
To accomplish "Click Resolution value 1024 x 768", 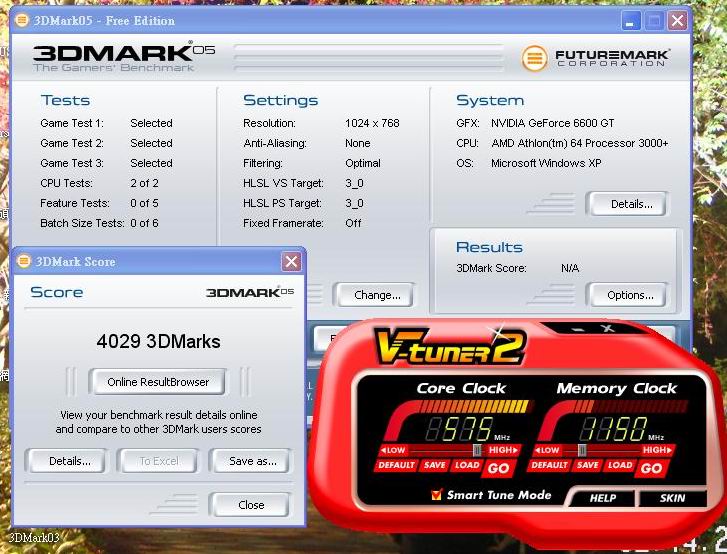I will pyautogui.click(x=372, y=123).
